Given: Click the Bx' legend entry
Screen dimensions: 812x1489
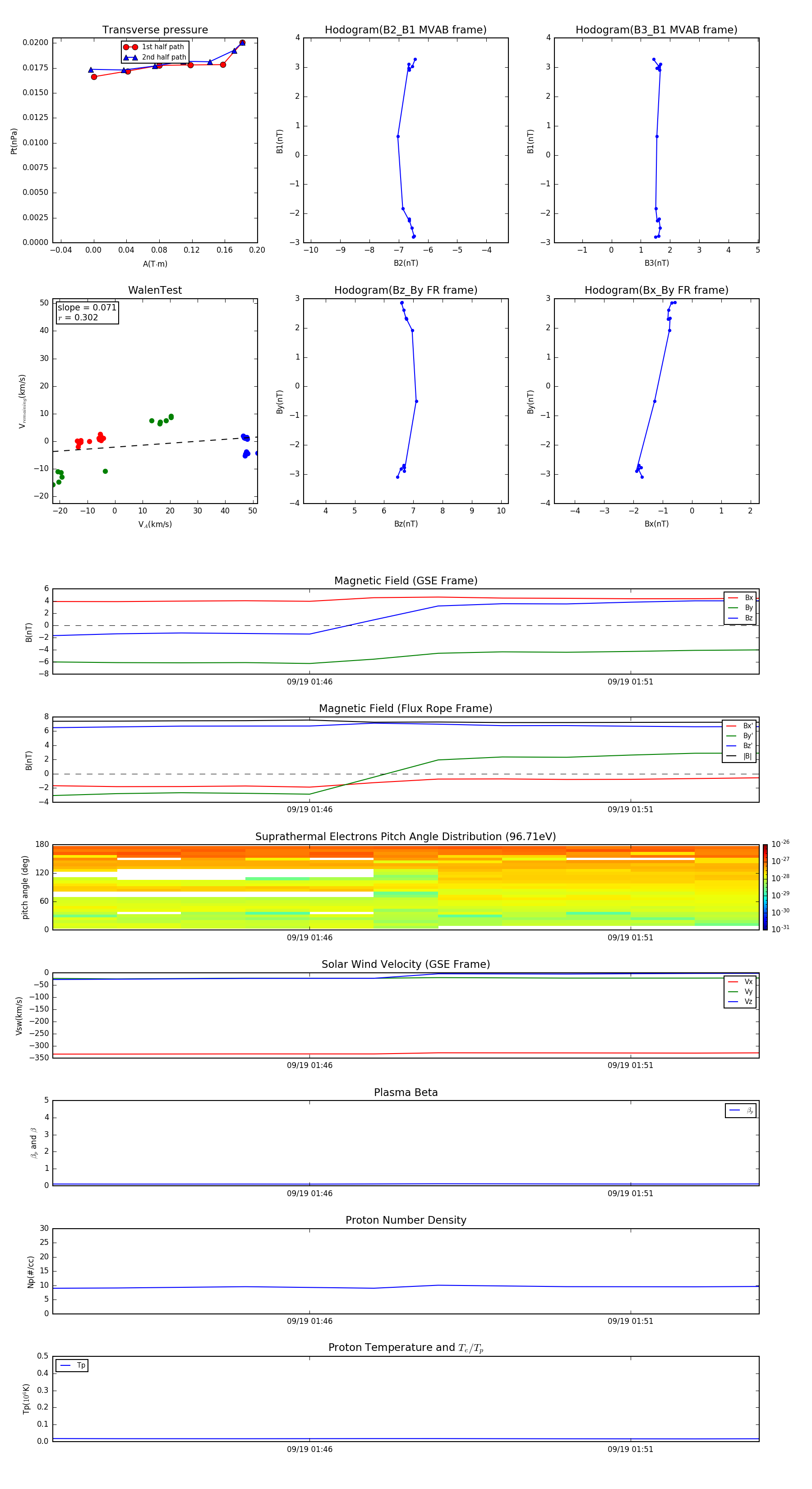Looking at the screenshot, I should point(740,726).
